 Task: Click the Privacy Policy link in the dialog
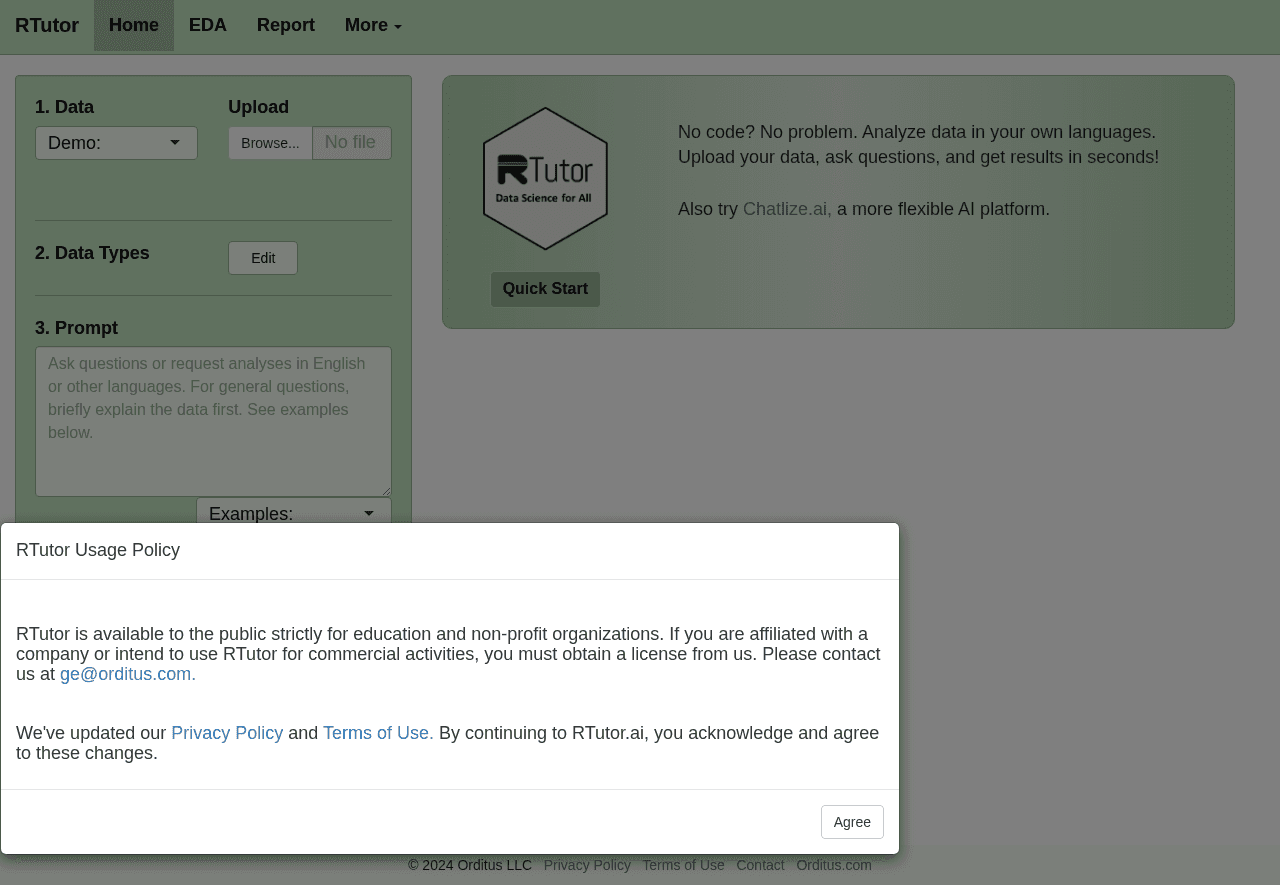(227, 733)
